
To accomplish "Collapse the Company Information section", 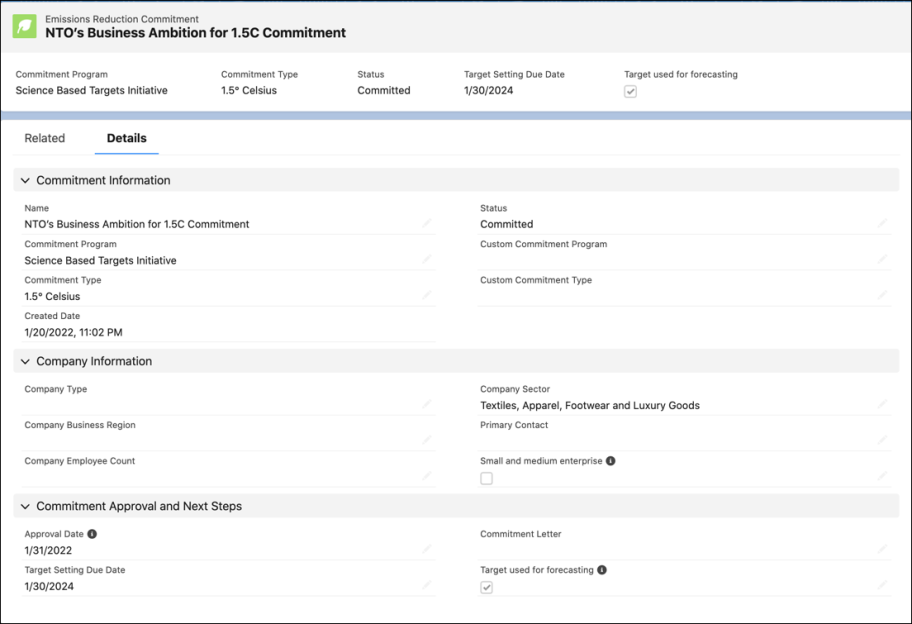I will point(25,361).
